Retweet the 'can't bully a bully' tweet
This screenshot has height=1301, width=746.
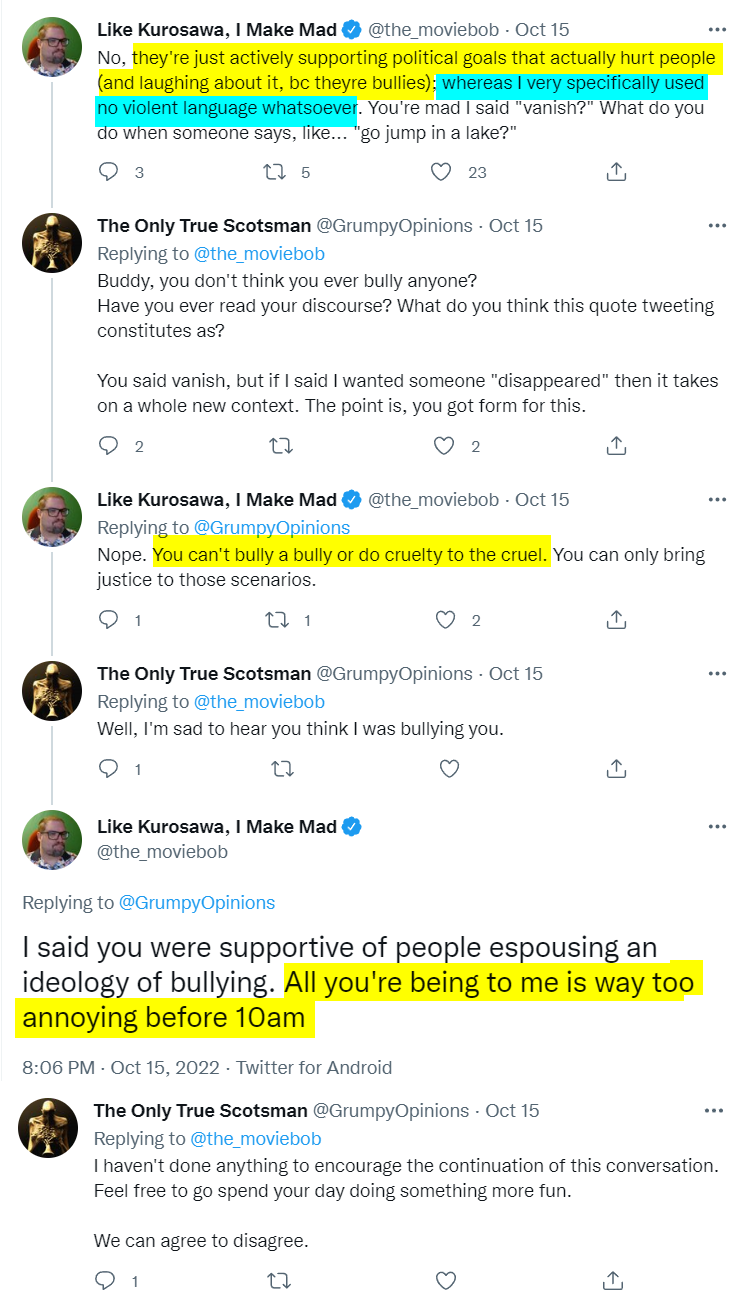click(x=278, y=620)
